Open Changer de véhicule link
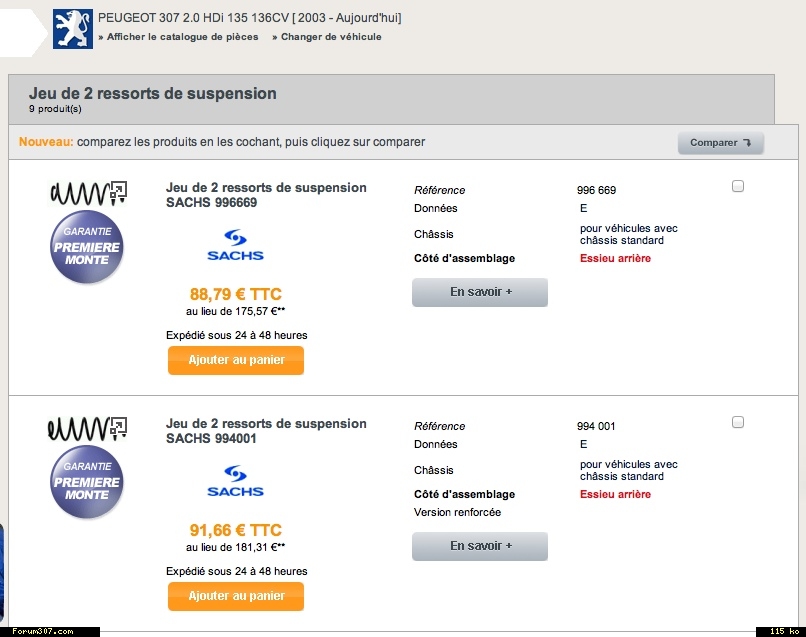The height and width of the screenshot is (637, 806). click(327, 37)
